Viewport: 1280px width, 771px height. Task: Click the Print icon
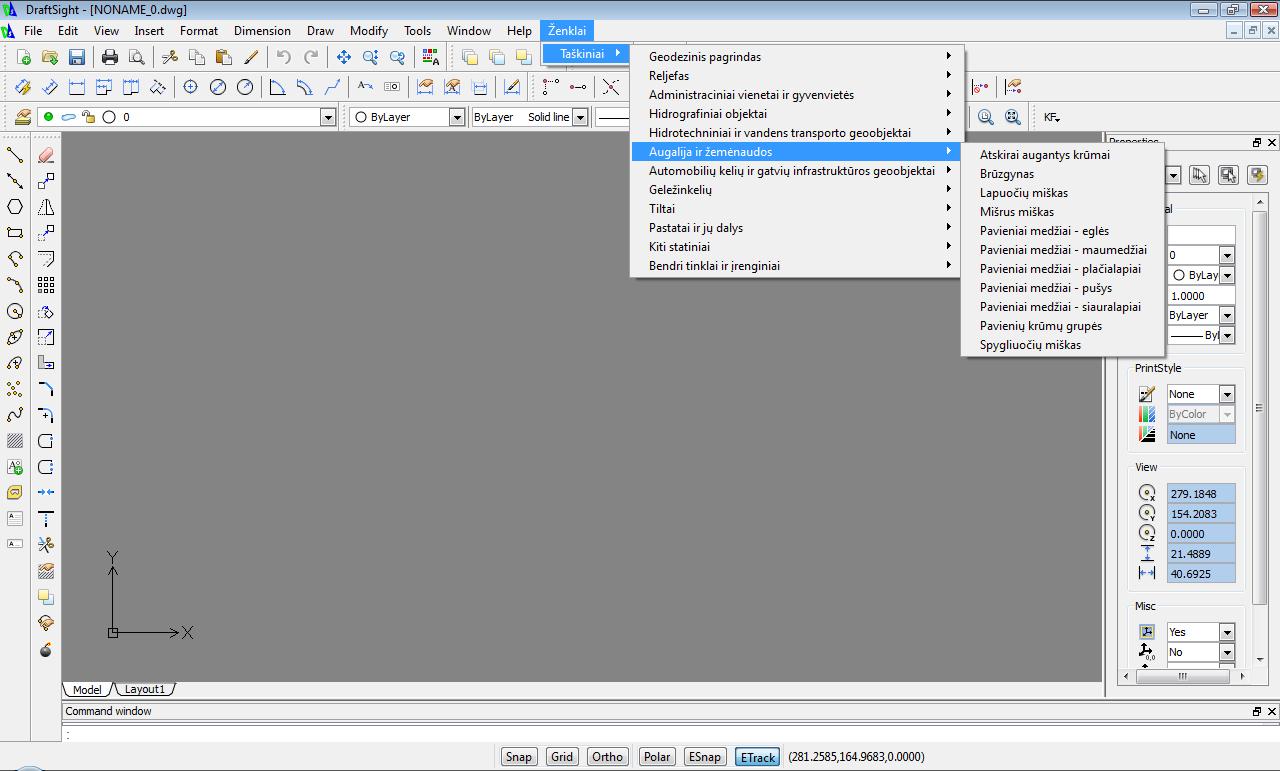[x=110, y=57]
